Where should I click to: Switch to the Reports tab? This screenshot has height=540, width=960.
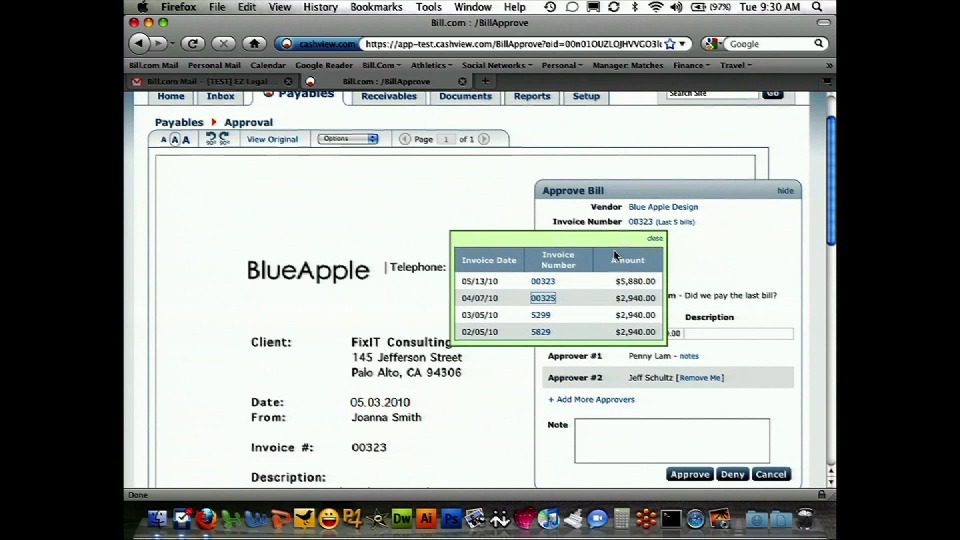point(531,96)
